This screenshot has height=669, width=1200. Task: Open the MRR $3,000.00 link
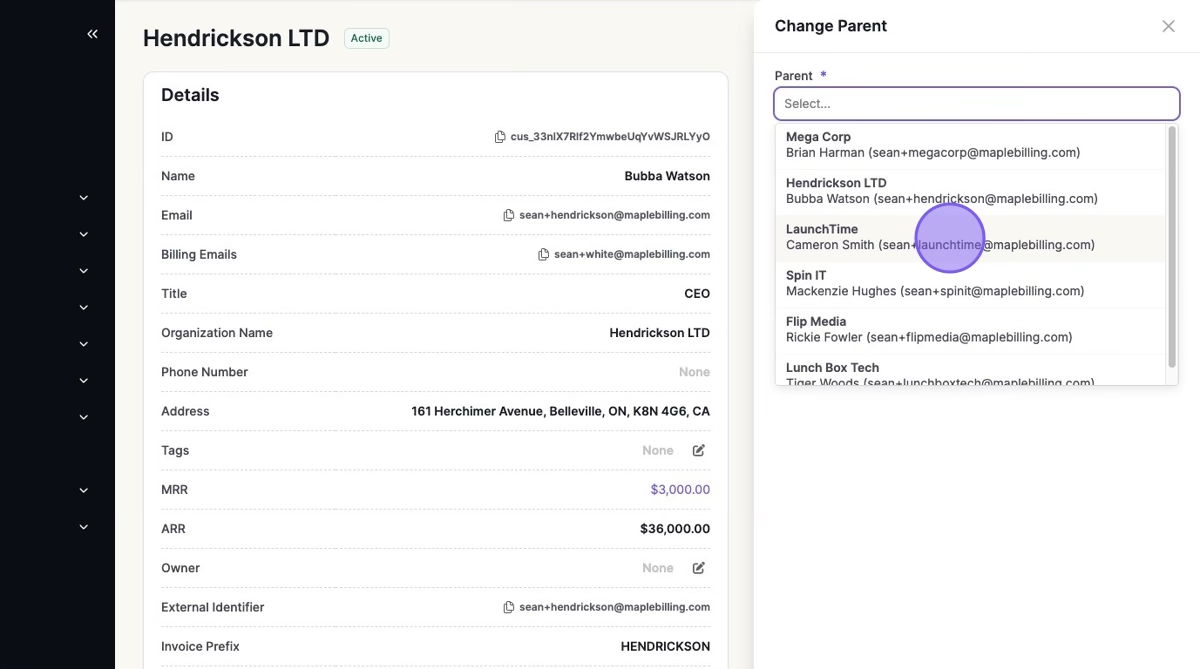point(680,490)
